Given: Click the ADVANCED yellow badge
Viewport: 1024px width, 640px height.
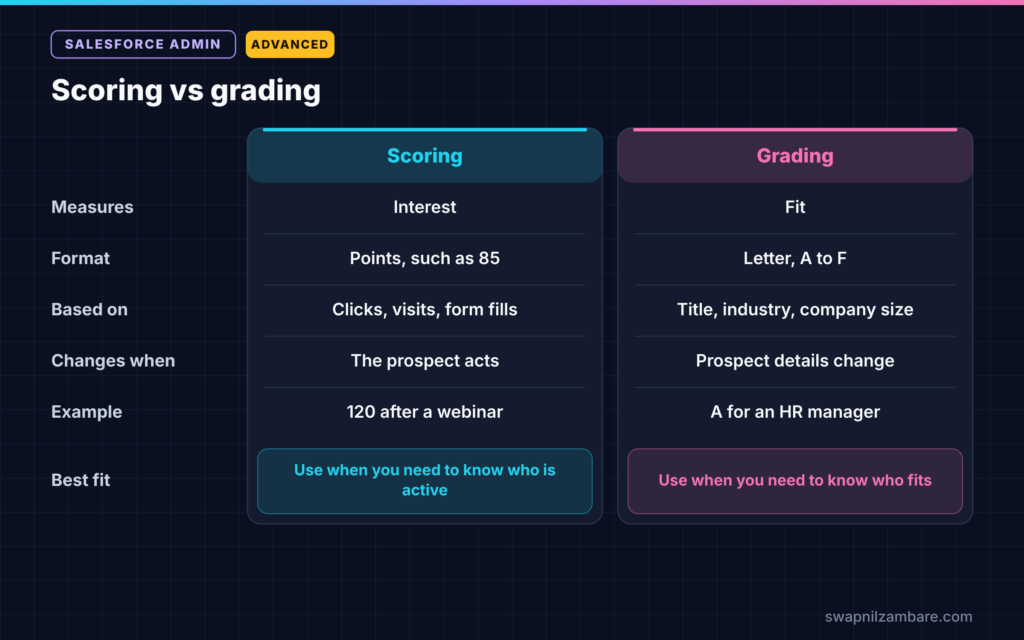Looking at the screenshot, I should click(x=290, y=44).
